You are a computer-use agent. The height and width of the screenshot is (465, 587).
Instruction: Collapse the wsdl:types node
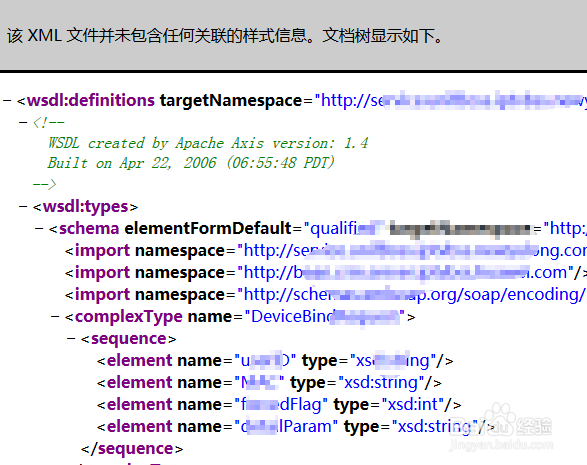pyautogui.click(x=23, y=206)
